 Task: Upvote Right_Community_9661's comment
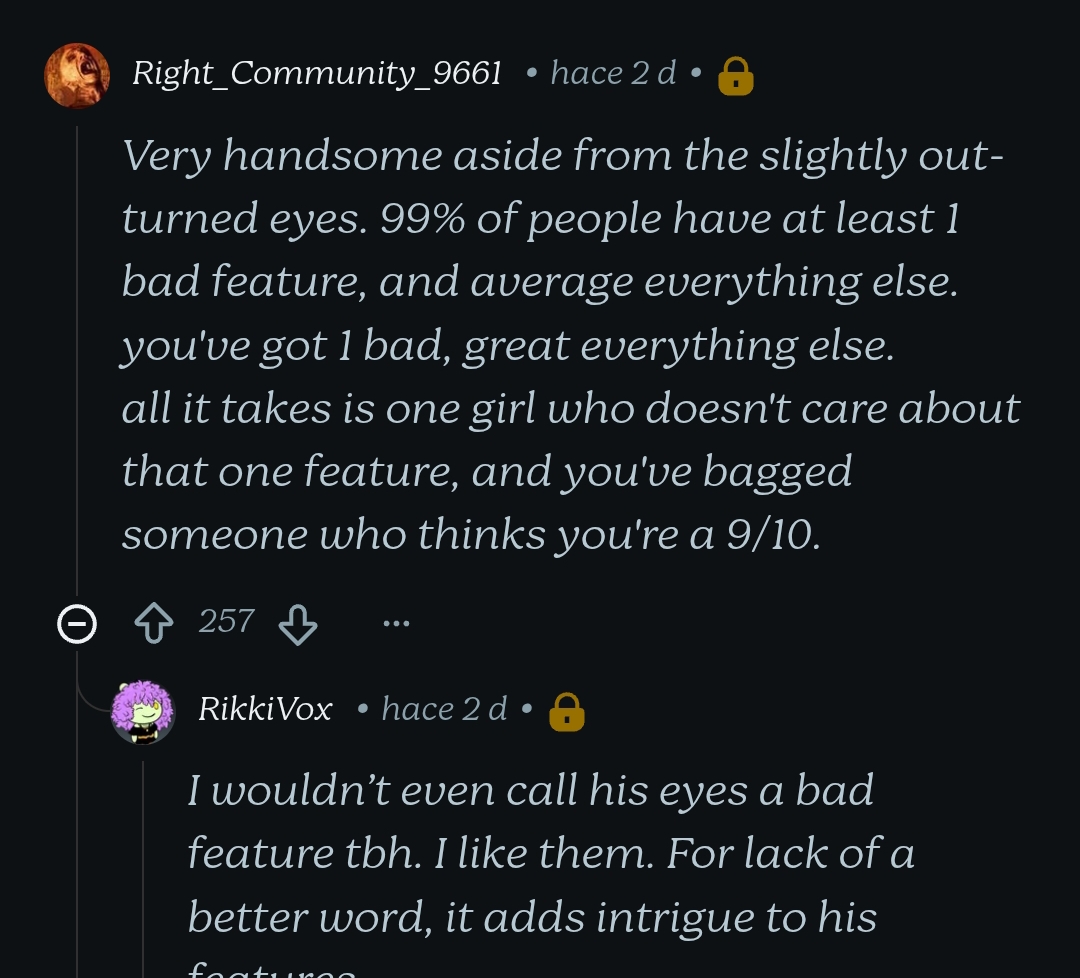click(x=154, y=625)
